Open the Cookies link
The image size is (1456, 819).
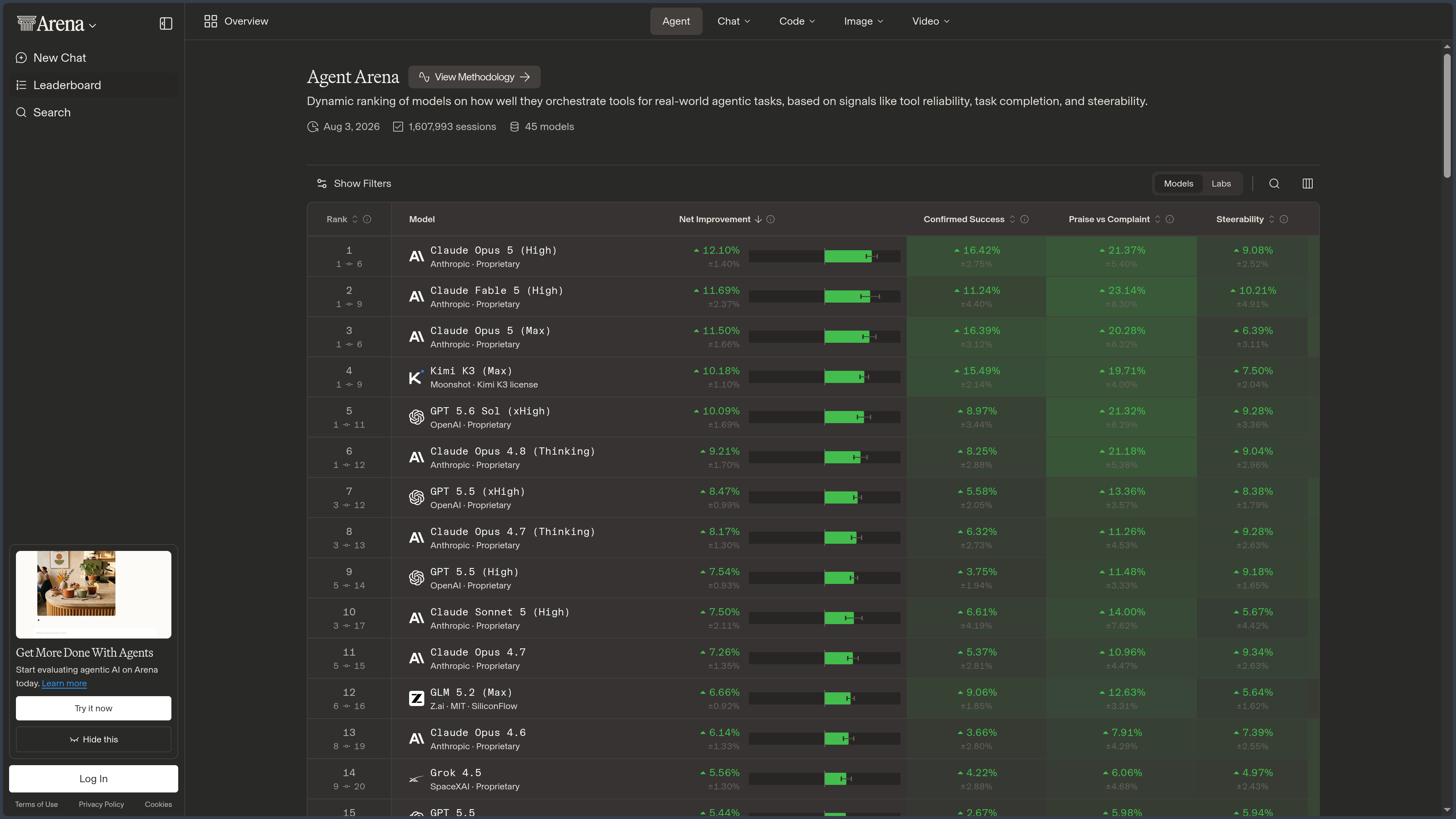(158, 804)
